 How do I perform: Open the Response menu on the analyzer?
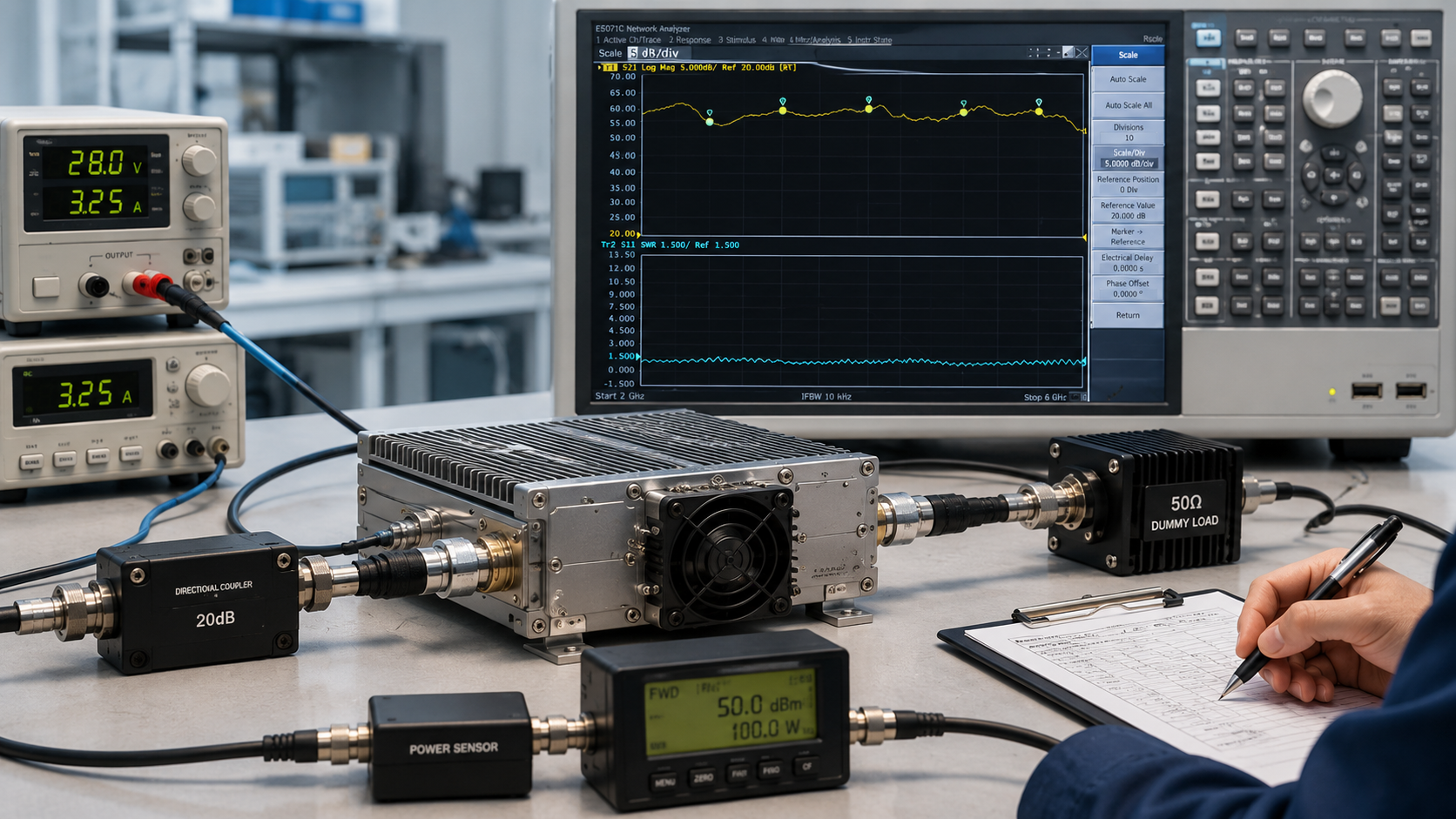point(690,40)
